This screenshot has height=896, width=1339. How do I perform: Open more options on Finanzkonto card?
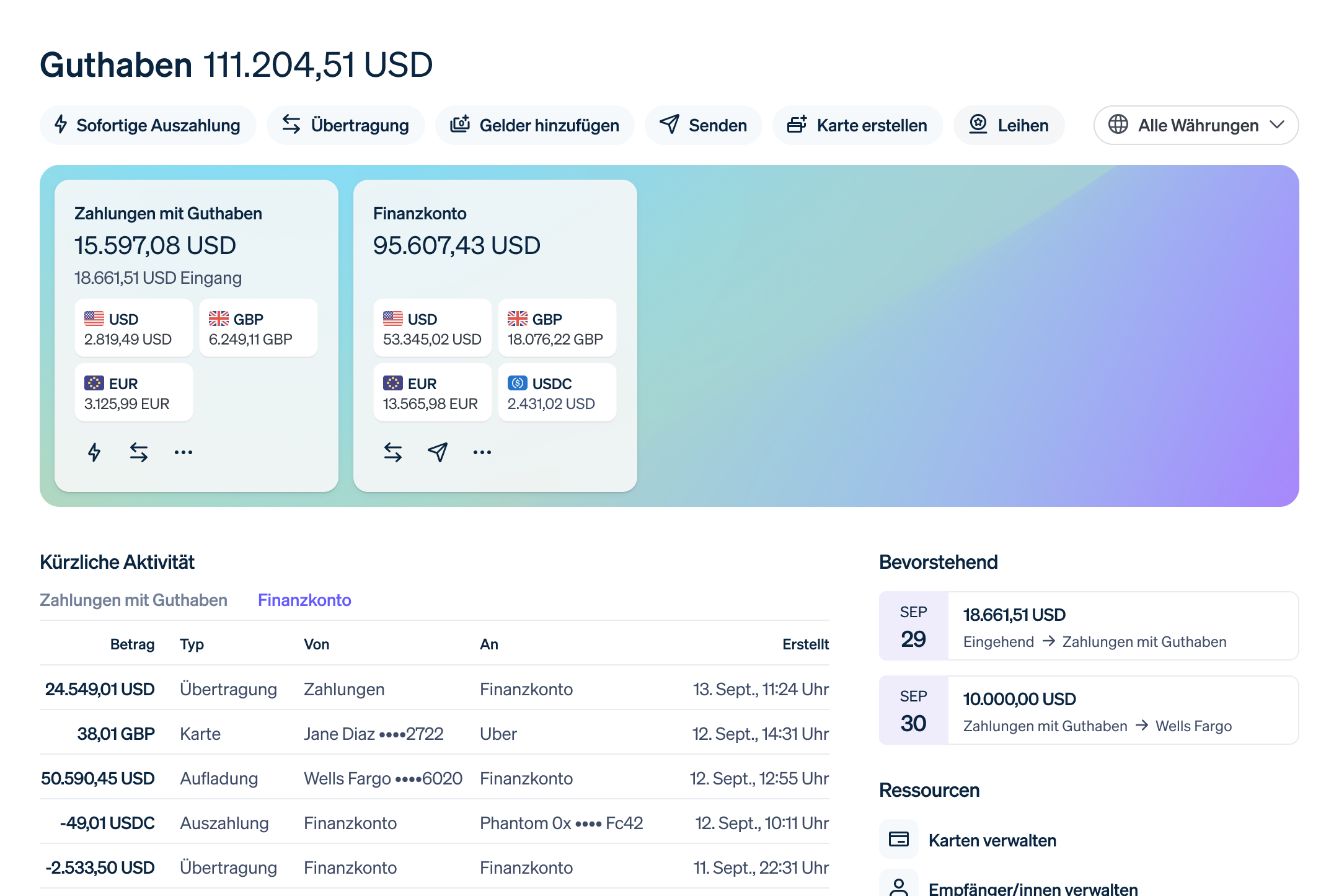point(482,452)
